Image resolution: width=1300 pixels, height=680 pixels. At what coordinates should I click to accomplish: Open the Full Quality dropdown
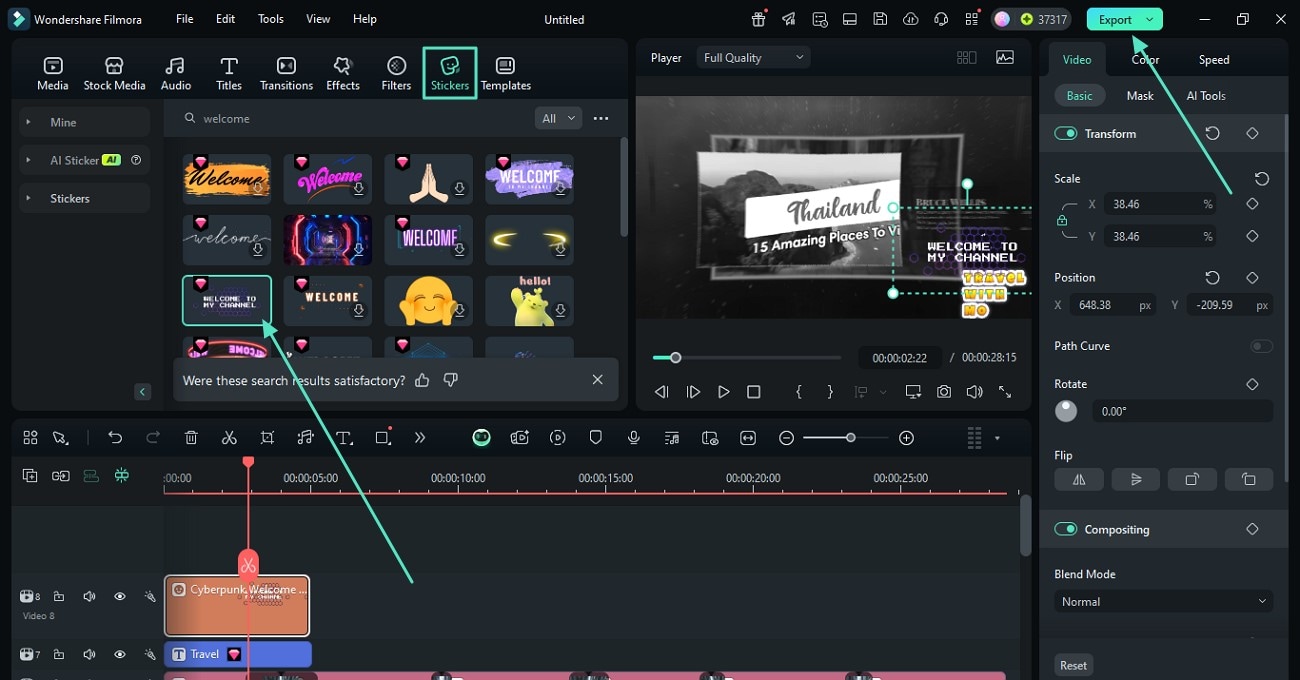tap(753, 58)
